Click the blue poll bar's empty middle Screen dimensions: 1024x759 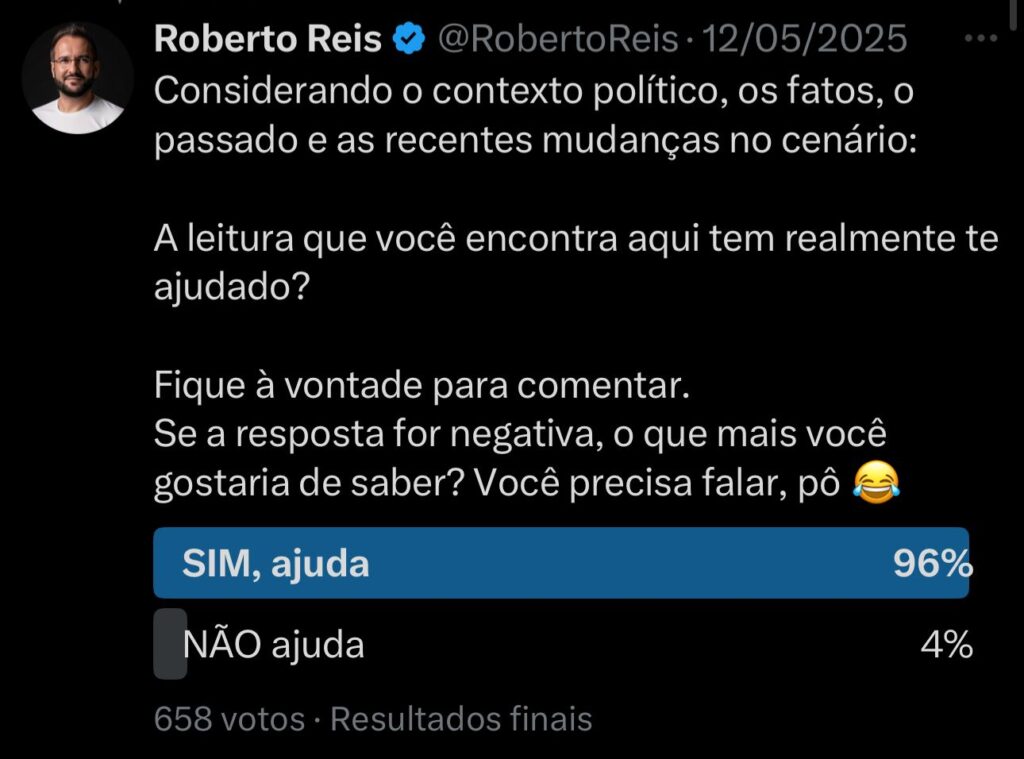[620, 564]
